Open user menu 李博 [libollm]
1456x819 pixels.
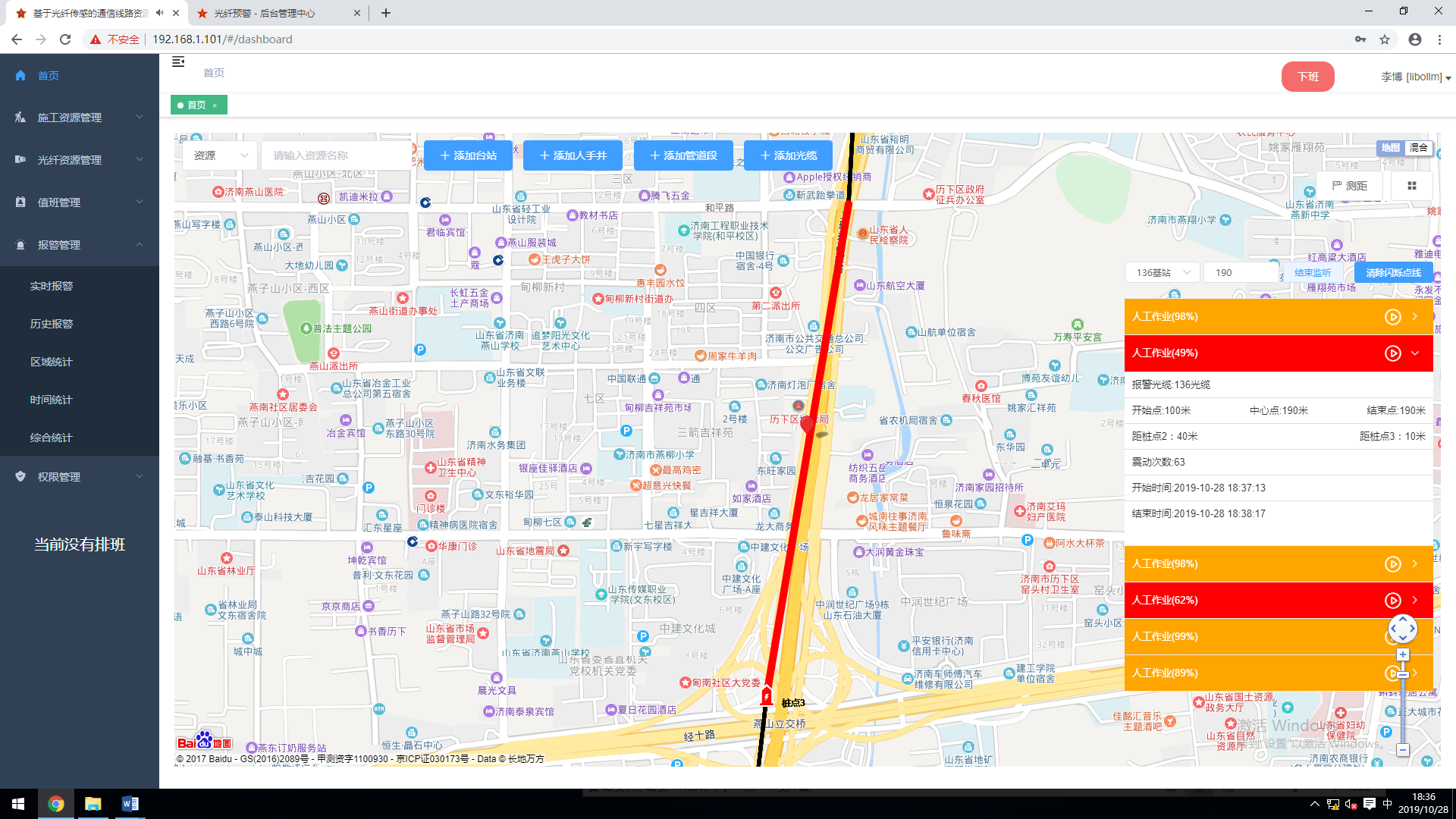[x=1416, y=77]
